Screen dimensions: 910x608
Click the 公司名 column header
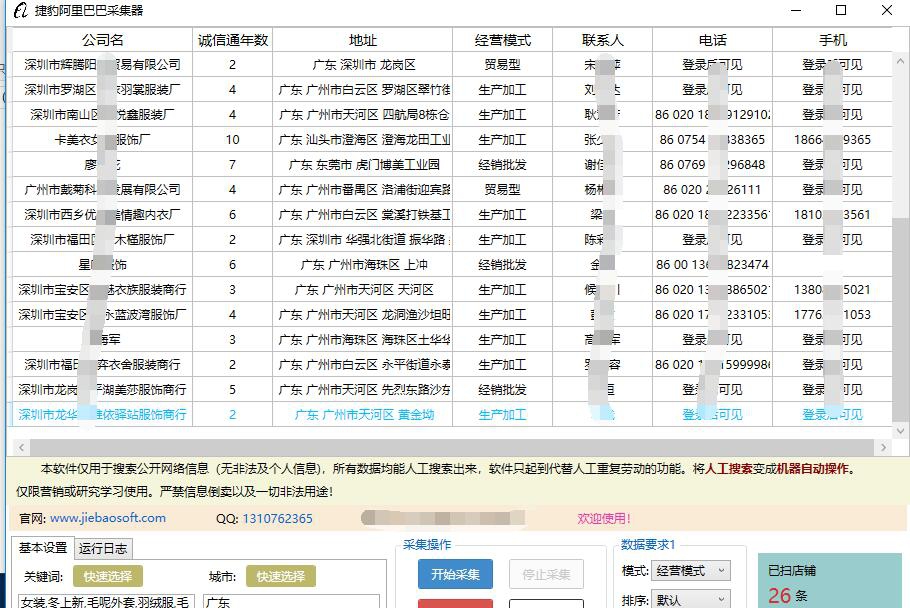pos(100,40)
